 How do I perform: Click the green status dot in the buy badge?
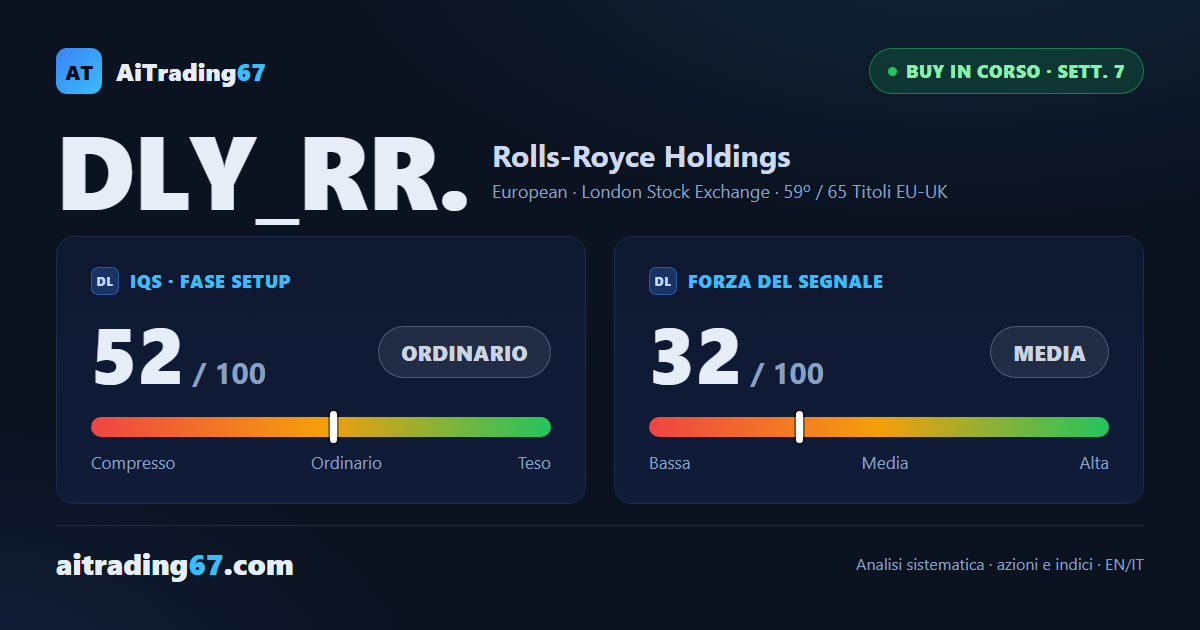[892, 72]
